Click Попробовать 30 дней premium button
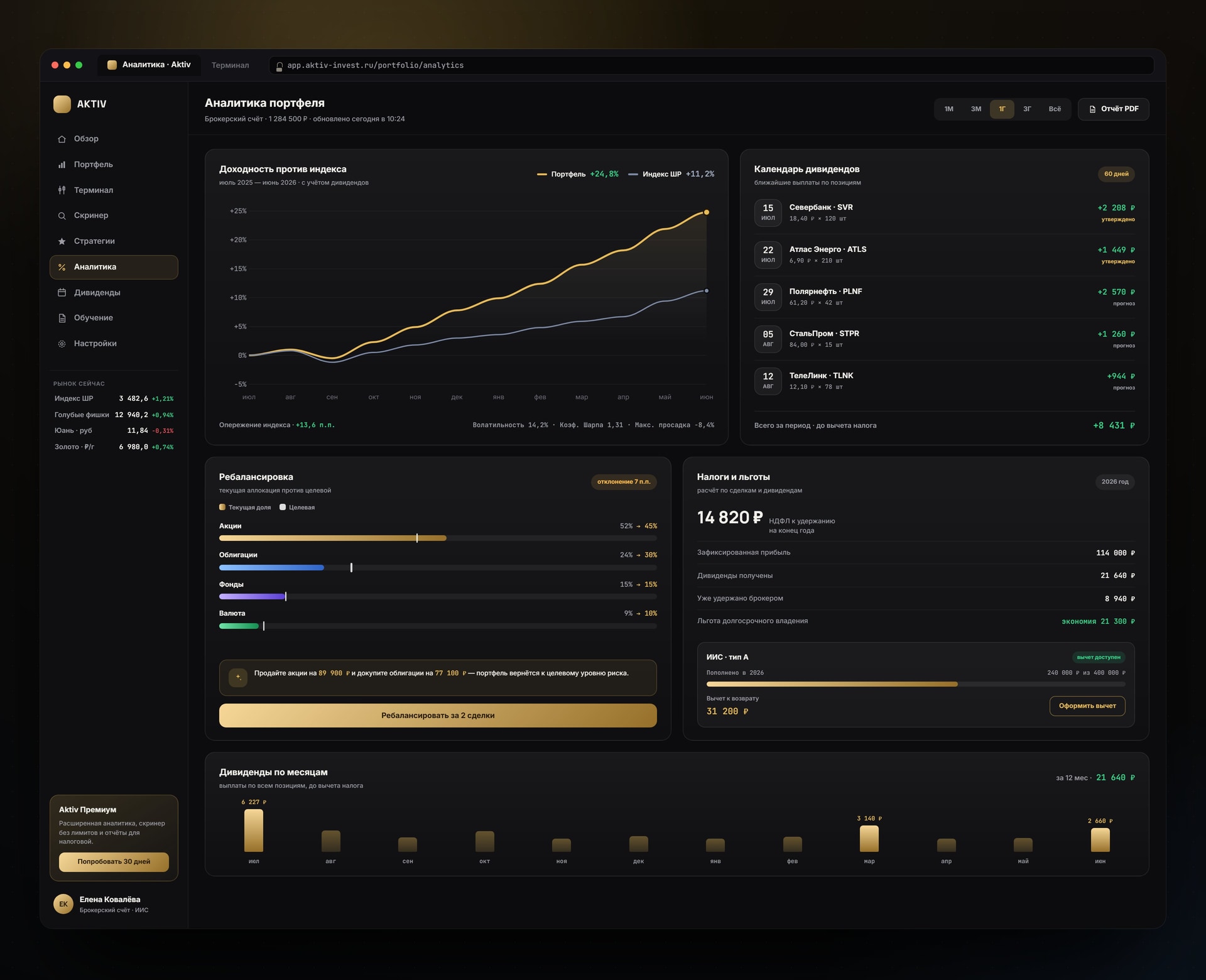This screenshot has height=980, width=1206. pos(114,862)
